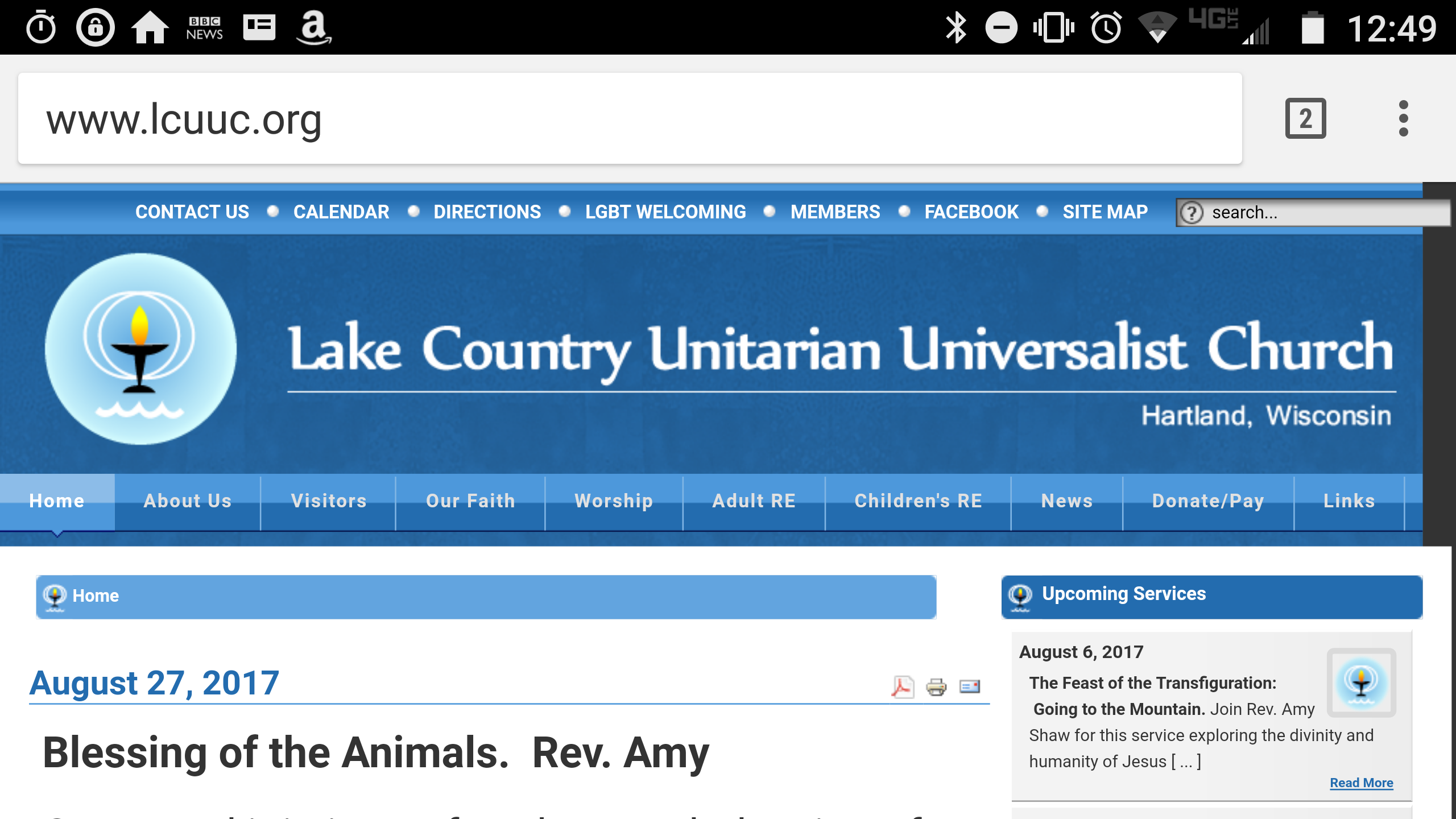Click the Upcoming Services panel header
Screen dimensions: 1456x819
[x=1211, y=597]
